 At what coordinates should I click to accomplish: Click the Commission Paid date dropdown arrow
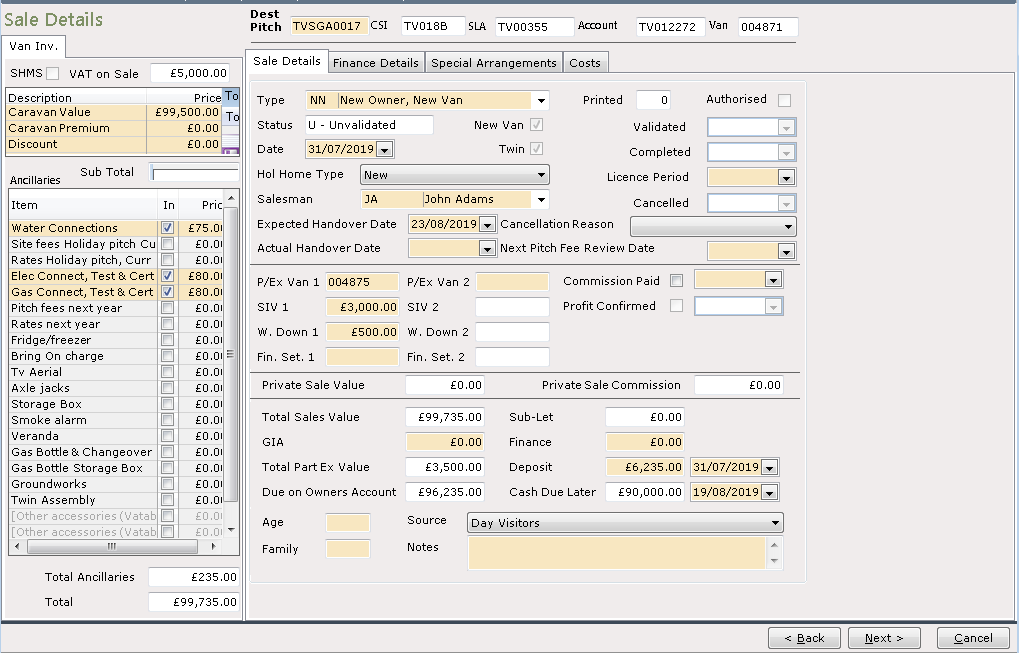pyautogui.click(x=773, y=281)
